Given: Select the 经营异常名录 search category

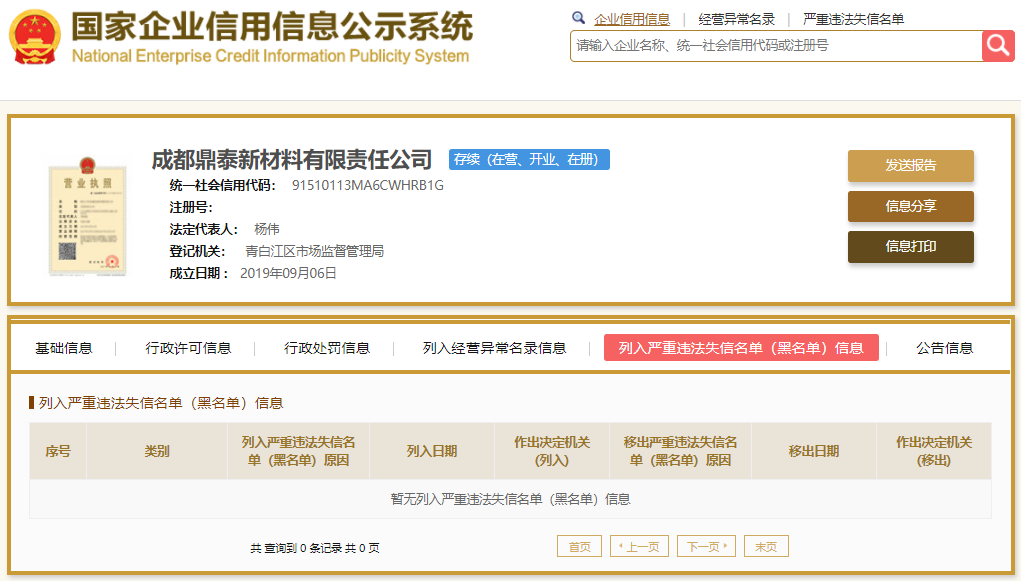Looking at the screenshot, I should click(736, 20).
